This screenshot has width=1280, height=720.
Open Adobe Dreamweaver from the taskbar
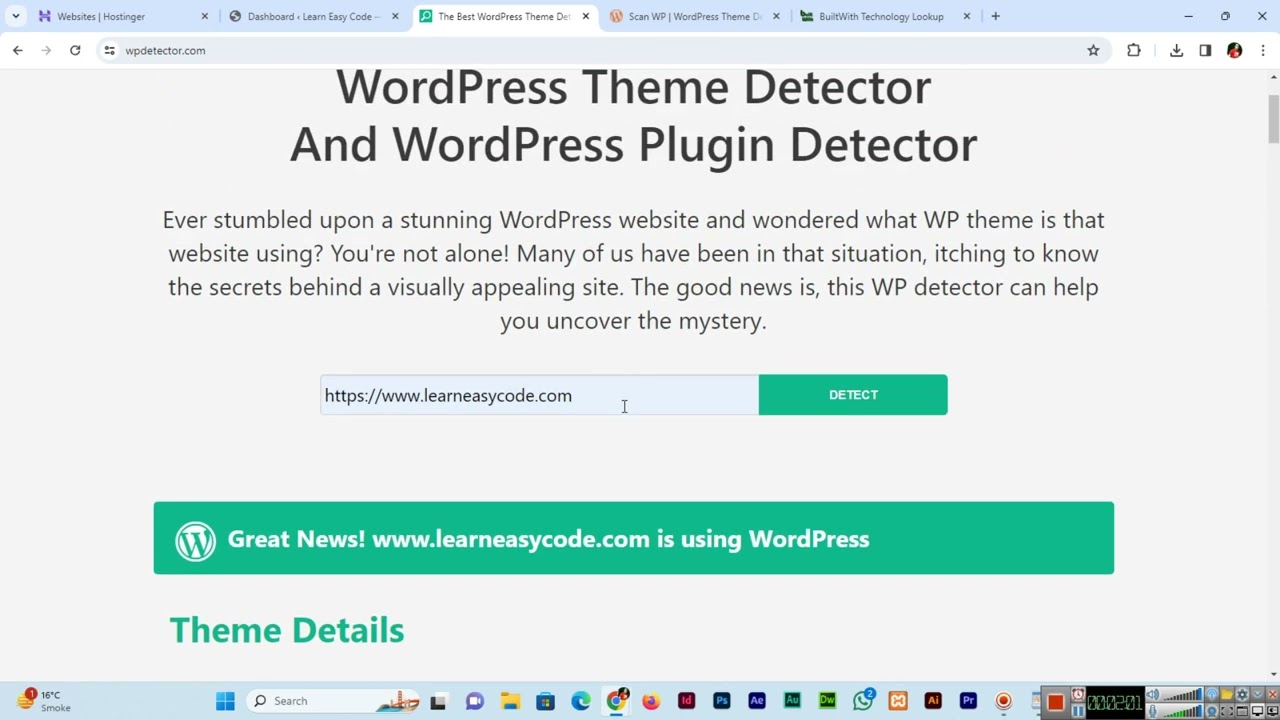click(827, 701)
